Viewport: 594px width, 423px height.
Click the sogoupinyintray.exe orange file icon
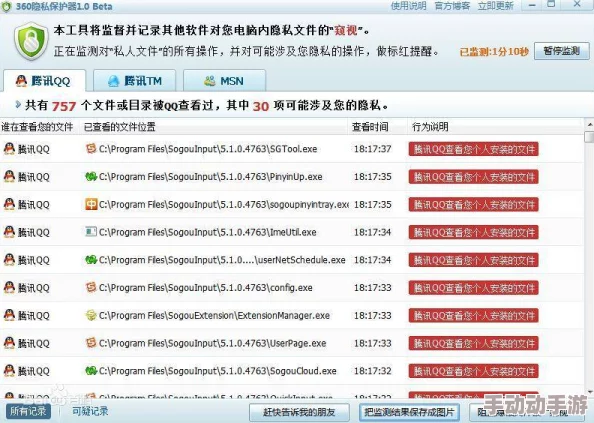tap(91, 204)
